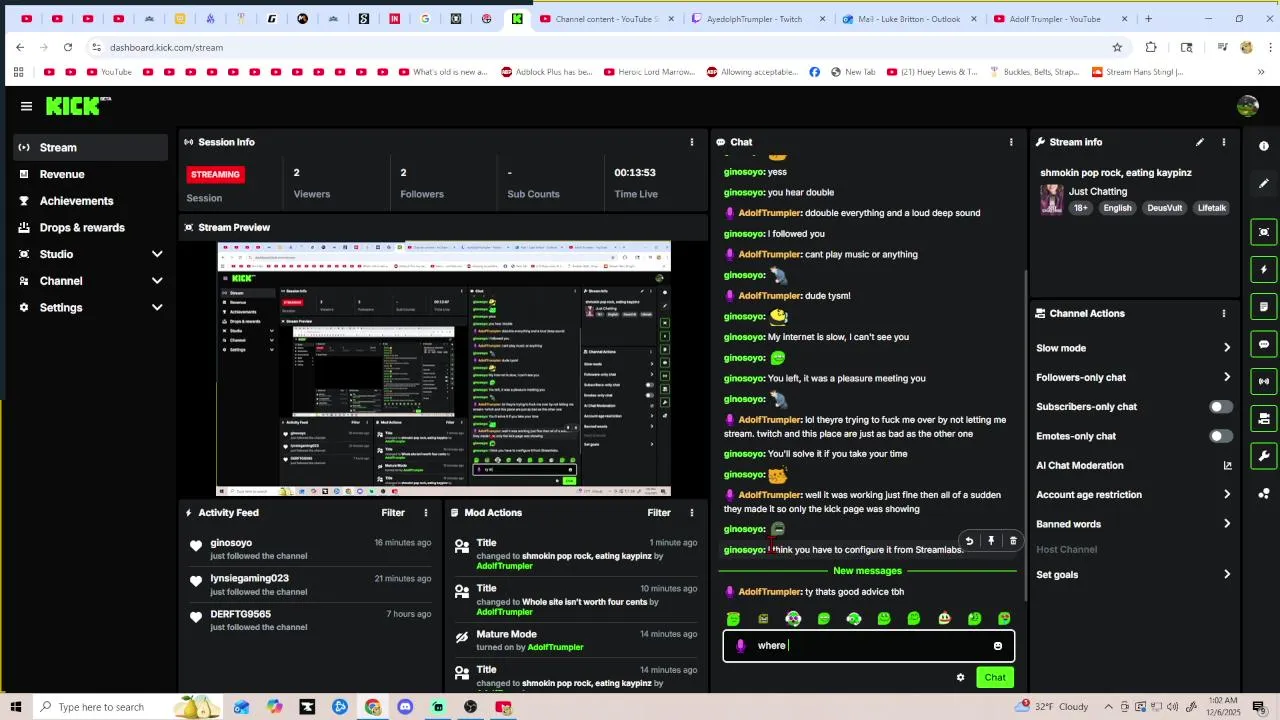Toggle Emotes-only chat switch
Screen dimensions: 1280x720
[1221, 436]
